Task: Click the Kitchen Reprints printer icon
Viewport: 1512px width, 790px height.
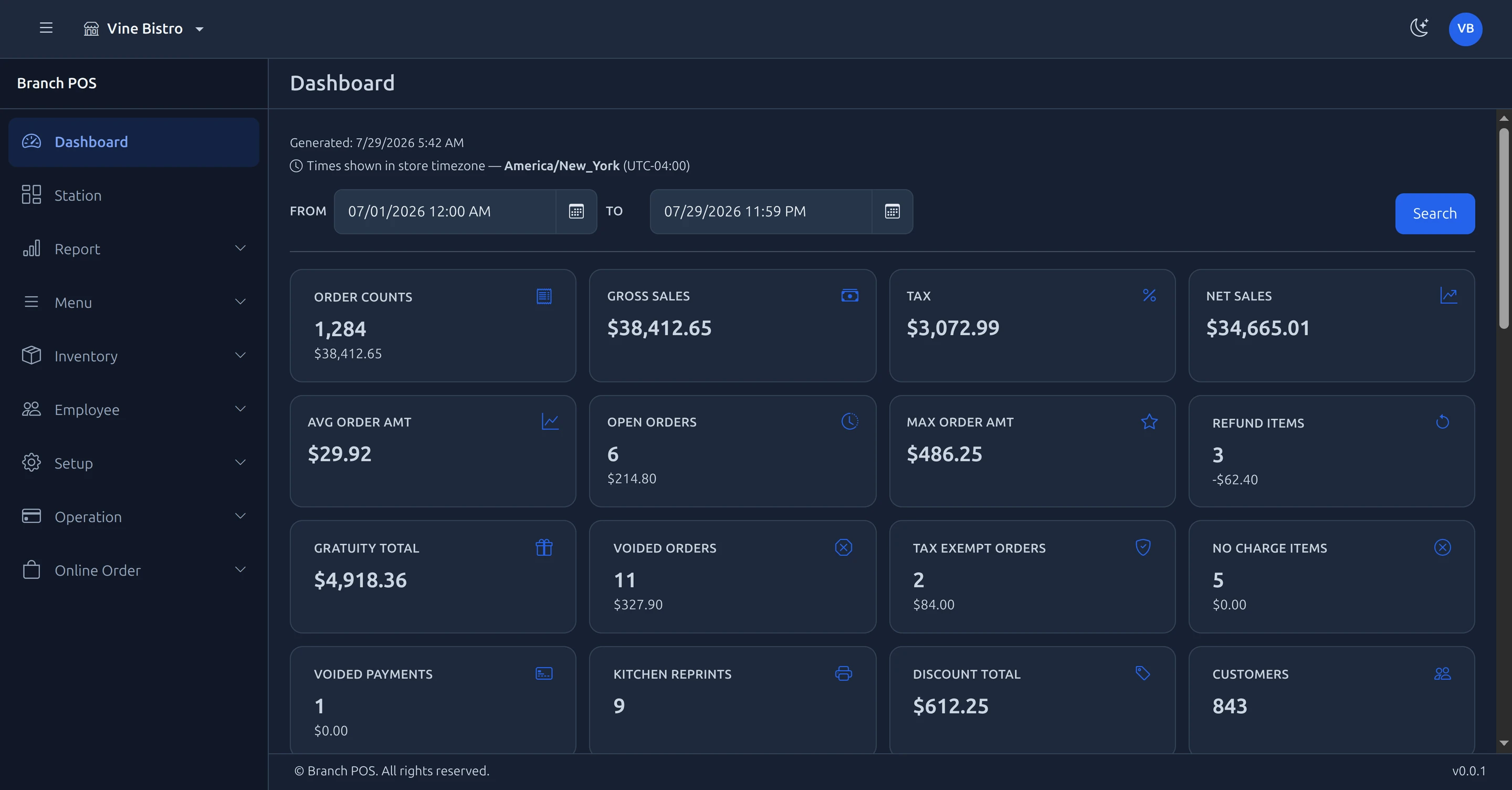Action: pyautogui.click(x=844, y=673)
